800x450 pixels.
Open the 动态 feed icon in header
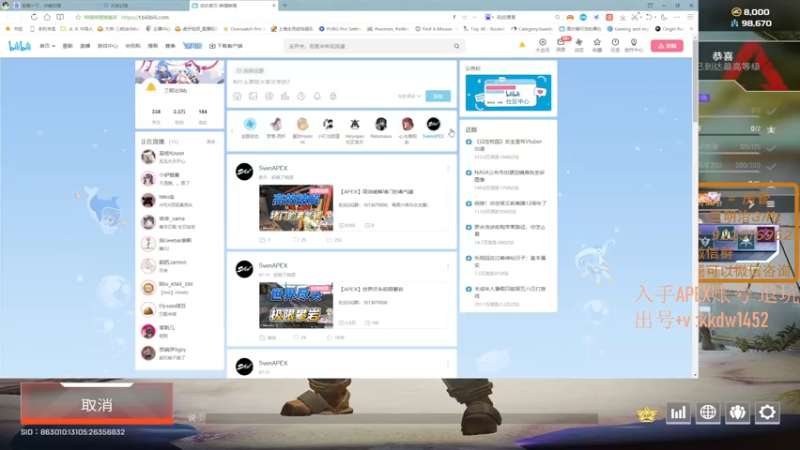pyautogui.click(x=579, y=45)
